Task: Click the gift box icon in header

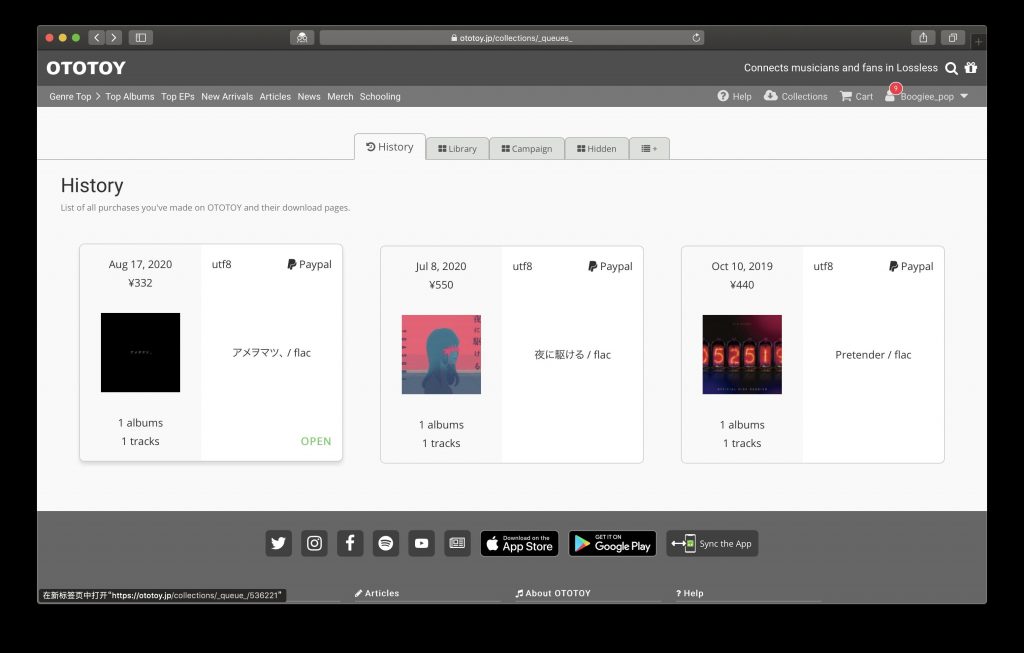Action: point(971,67)
